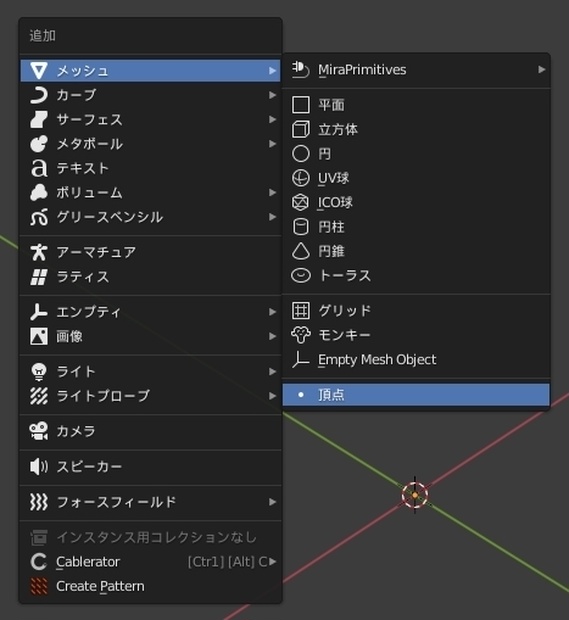The image size is (569, 620).
Task: Click the 円柱 cylinder icon
Action: tap(301, 227)
